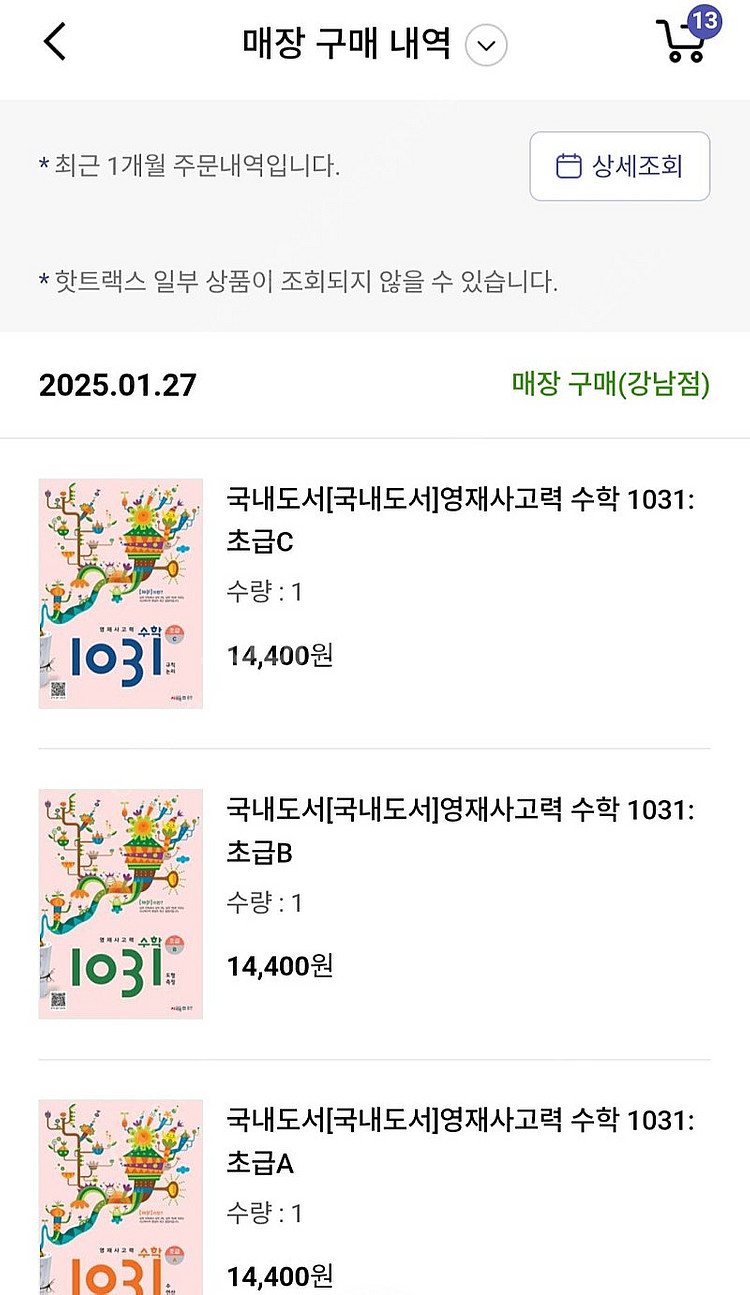Screen dimensions: 750x1295
Task: Select the 영재사고력 수학 1031: 초급C title
Action: [460, 520]
